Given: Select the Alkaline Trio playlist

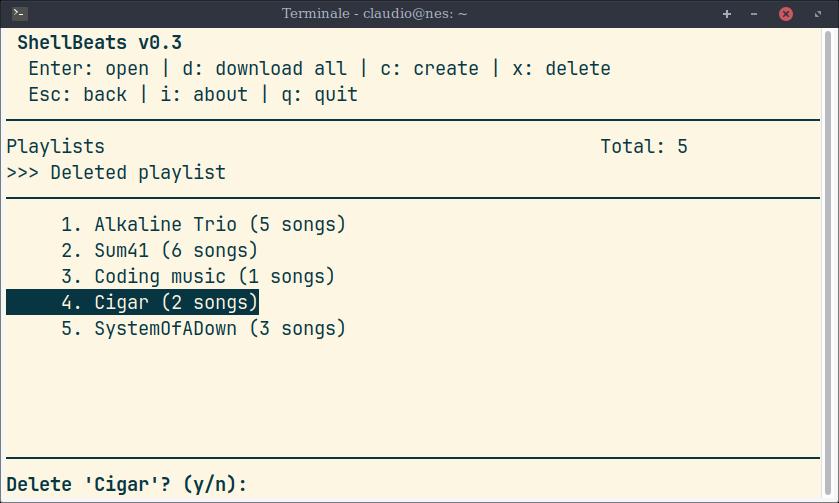Looking at the screenshot, I should click(203, 224).
